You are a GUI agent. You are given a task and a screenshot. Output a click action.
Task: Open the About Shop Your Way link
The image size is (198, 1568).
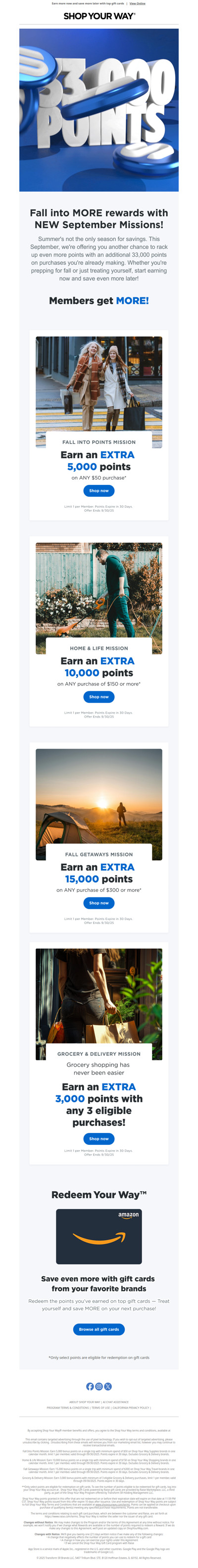(x=84, y=1402)
